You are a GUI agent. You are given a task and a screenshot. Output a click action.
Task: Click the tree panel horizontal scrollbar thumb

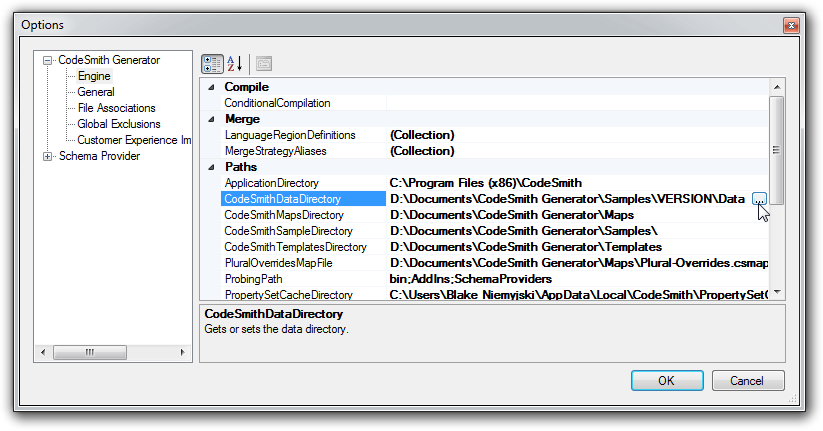click(x=90, y=352)
